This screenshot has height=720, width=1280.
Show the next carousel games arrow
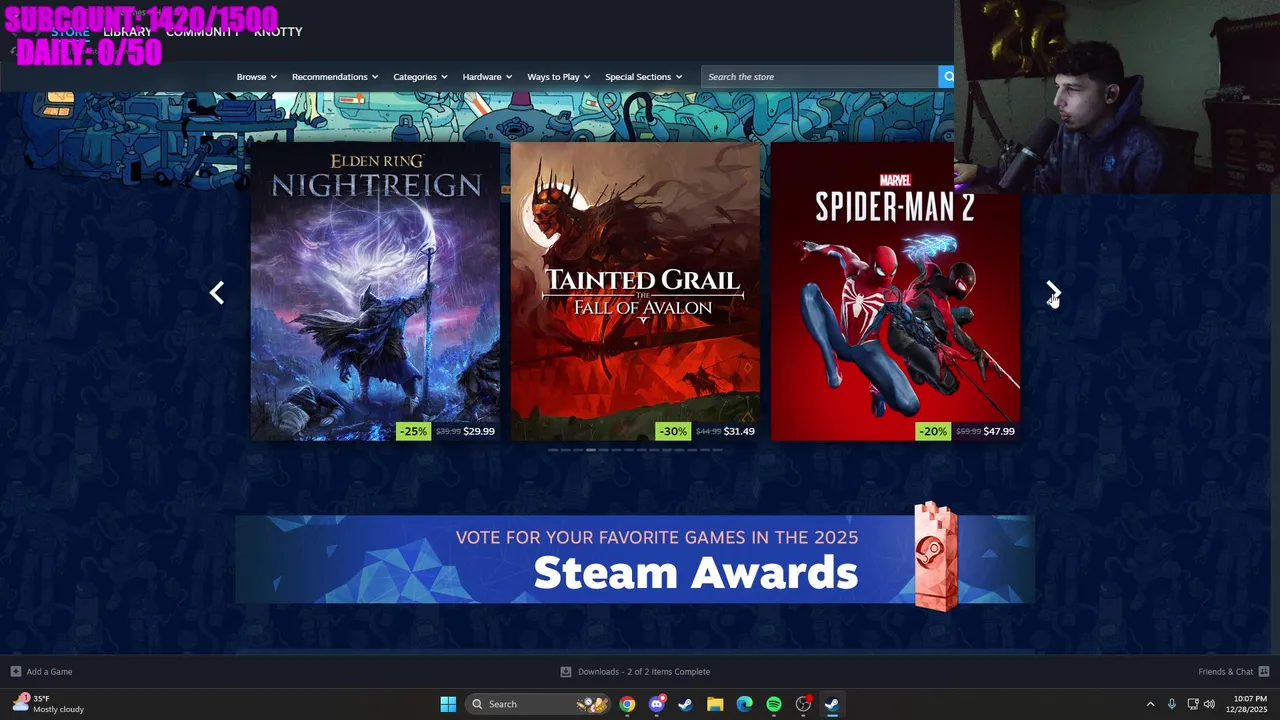click(1053, 292)
